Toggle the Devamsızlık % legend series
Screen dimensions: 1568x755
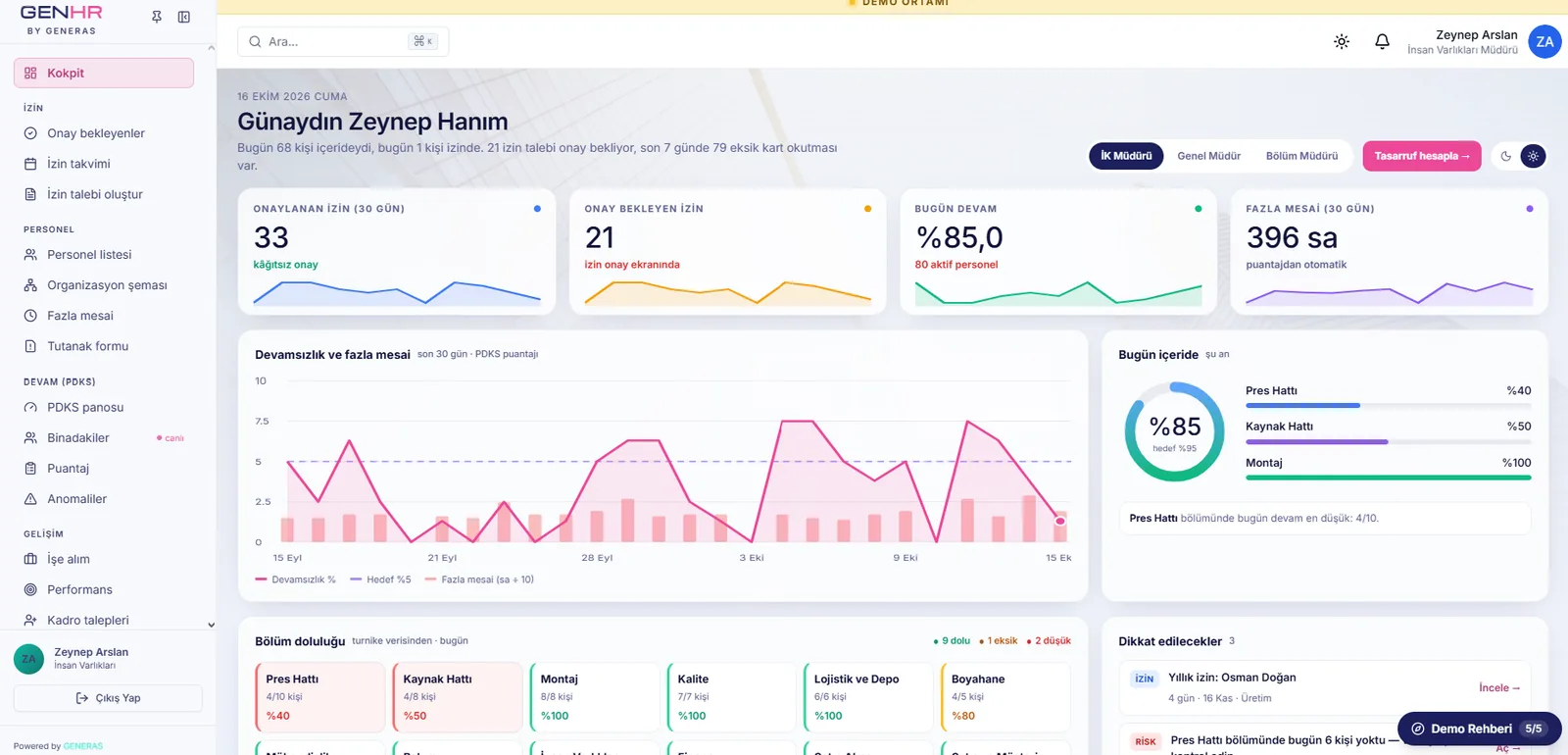295,579
